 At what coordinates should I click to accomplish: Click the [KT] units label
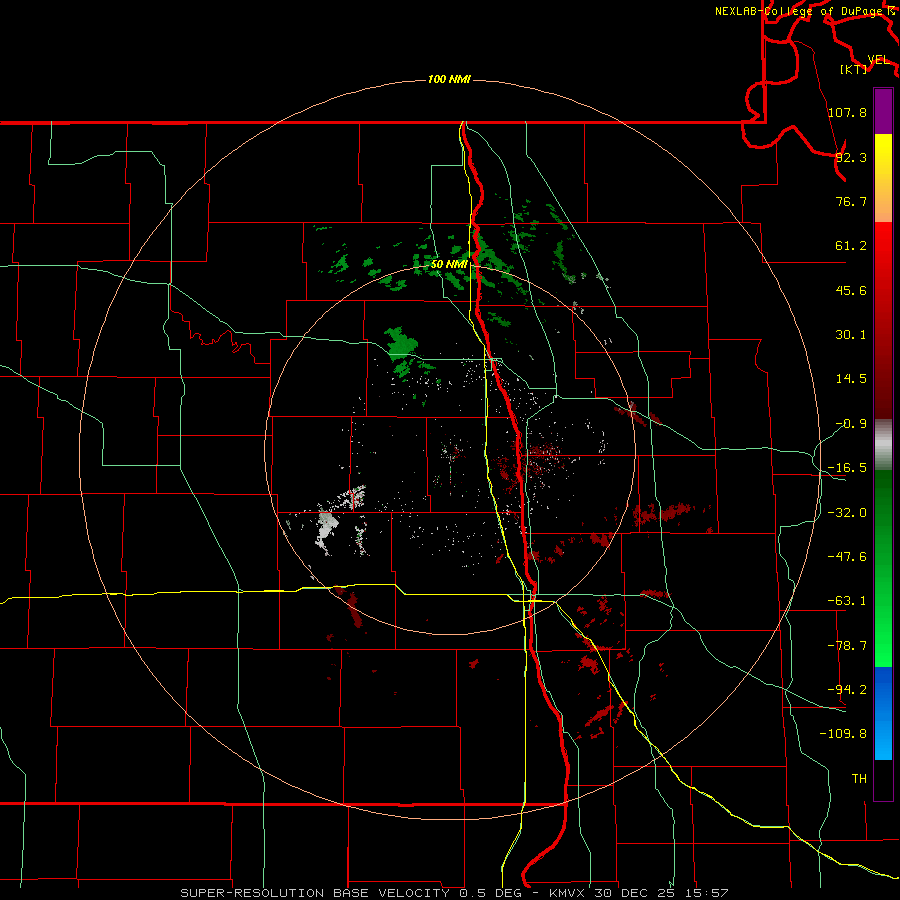point(854,69)
